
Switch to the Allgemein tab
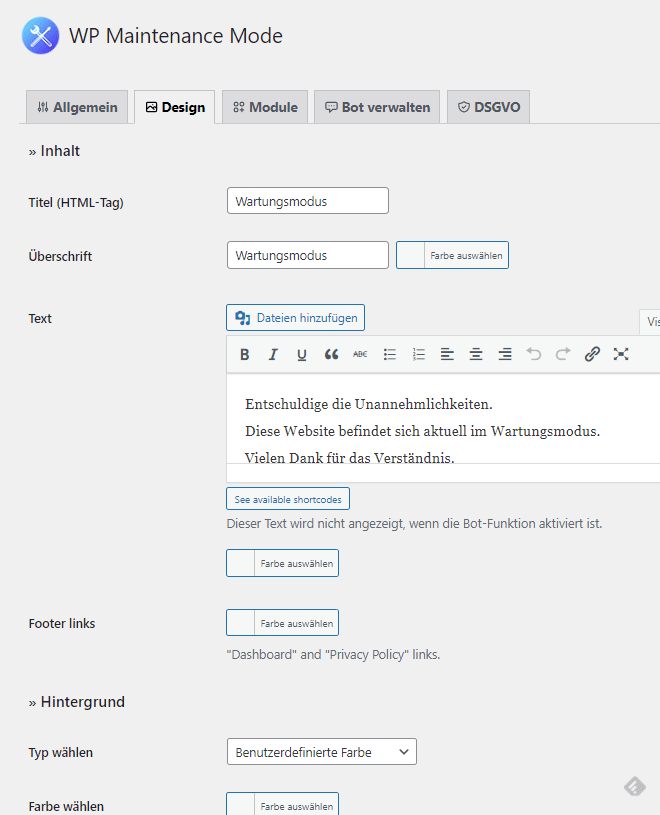pyautogui.click(x=77, y=107)
